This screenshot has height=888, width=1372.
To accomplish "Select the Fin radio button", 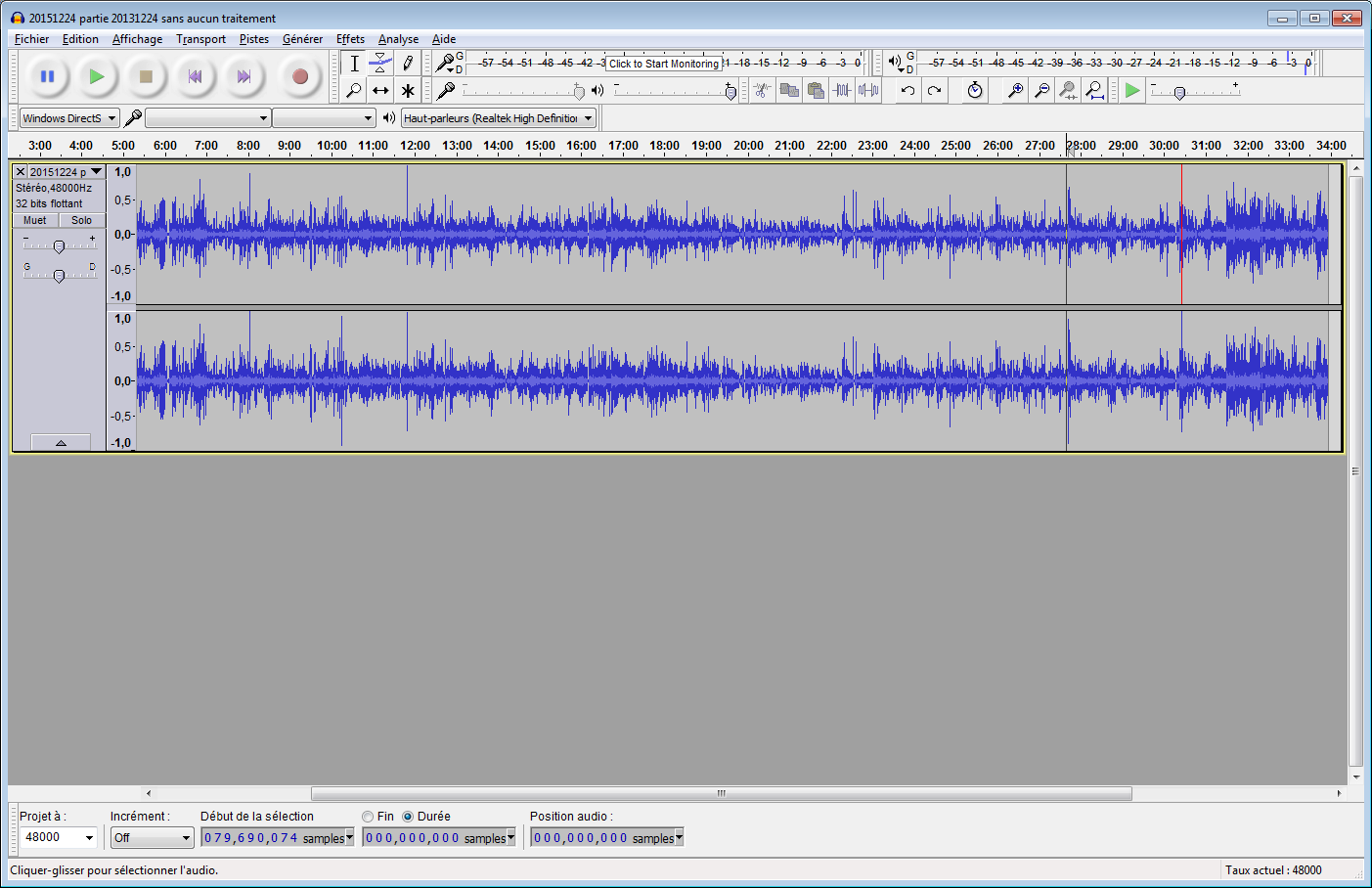I will point(368,817).
